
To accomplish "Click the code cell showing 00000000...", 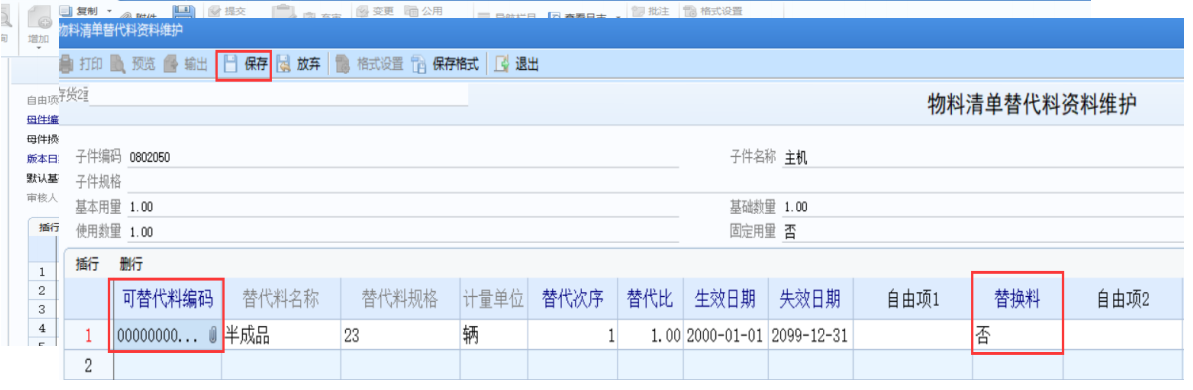I will pyautogui.click(x=167, y=336).
